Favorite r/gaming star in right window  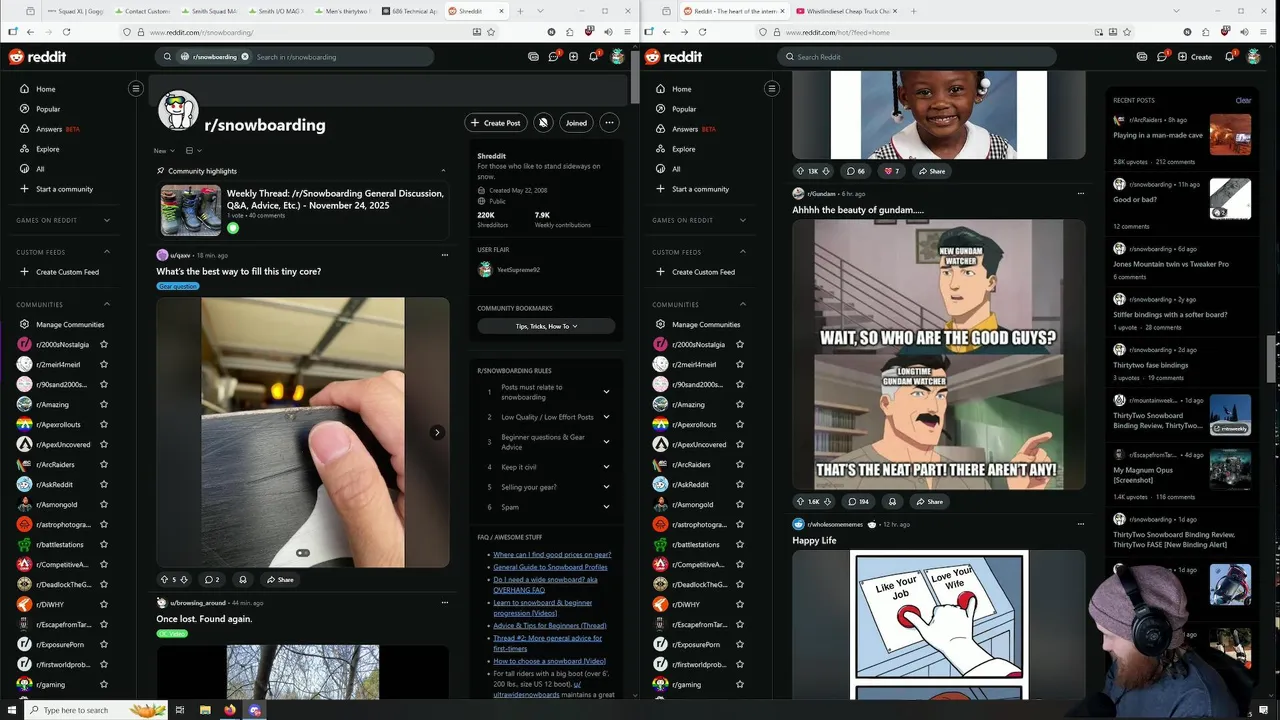click(740, 684)
